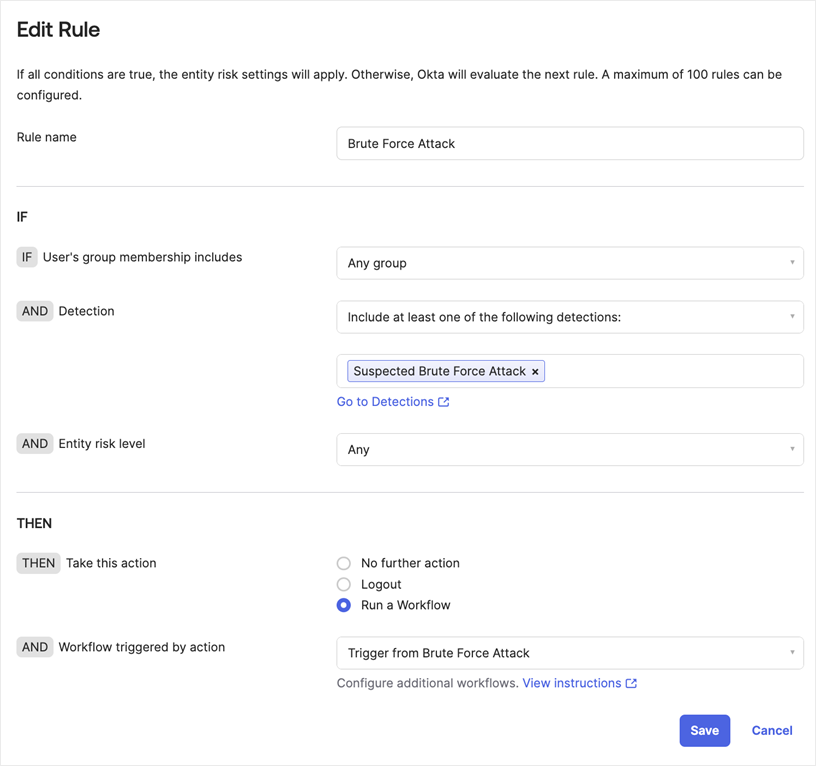
Task: Click the AND badge beside Workflow triggered by action
Action: click(x=35, y=647)
